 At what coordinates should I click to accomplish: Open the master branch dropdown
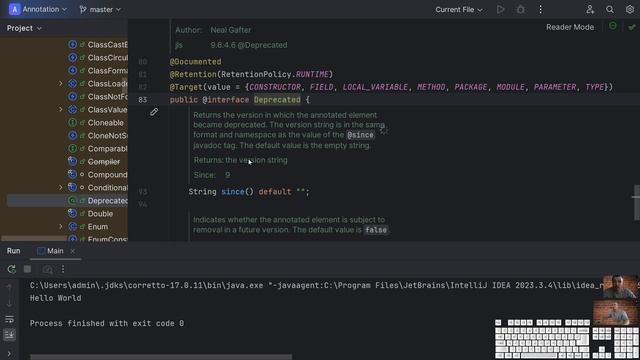[x=100, y=9]
